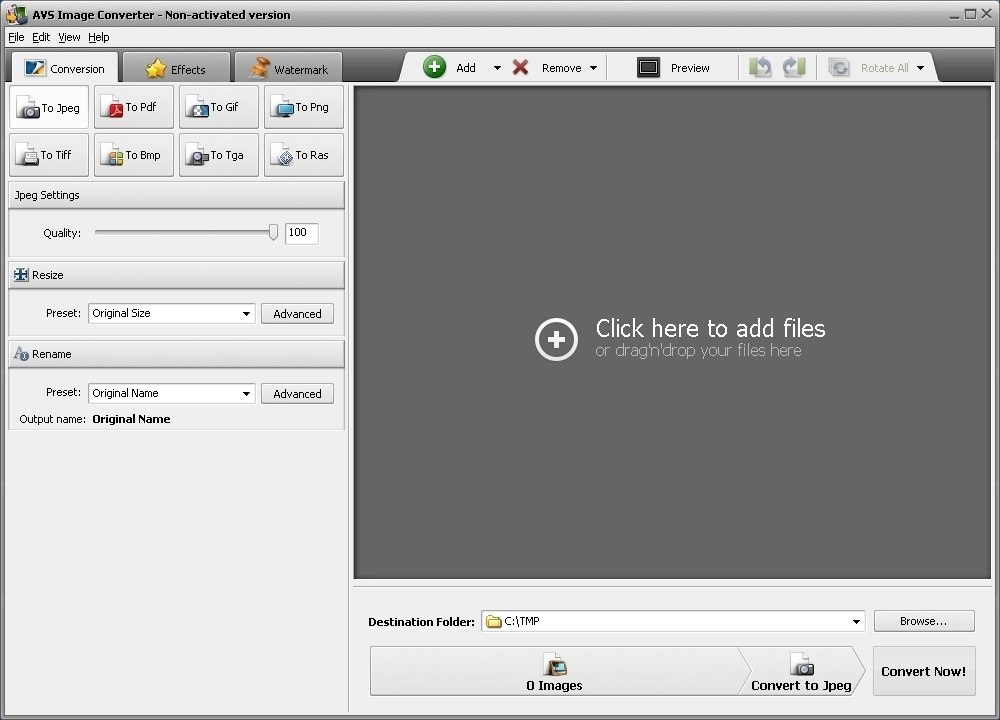1000x720 pixels.
Task: Switch to the Watermark tab
Action: coord(288,67)
